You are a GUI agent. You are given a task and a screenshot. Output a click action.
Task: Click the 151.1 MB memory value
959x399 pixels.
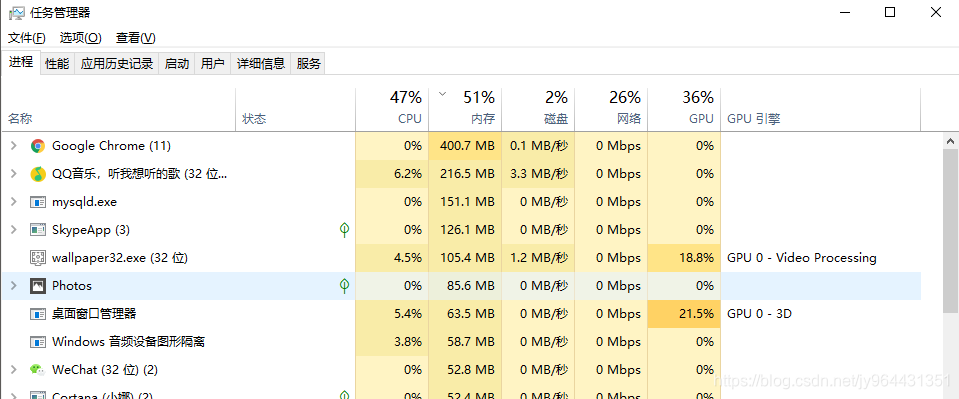point(467,202)
